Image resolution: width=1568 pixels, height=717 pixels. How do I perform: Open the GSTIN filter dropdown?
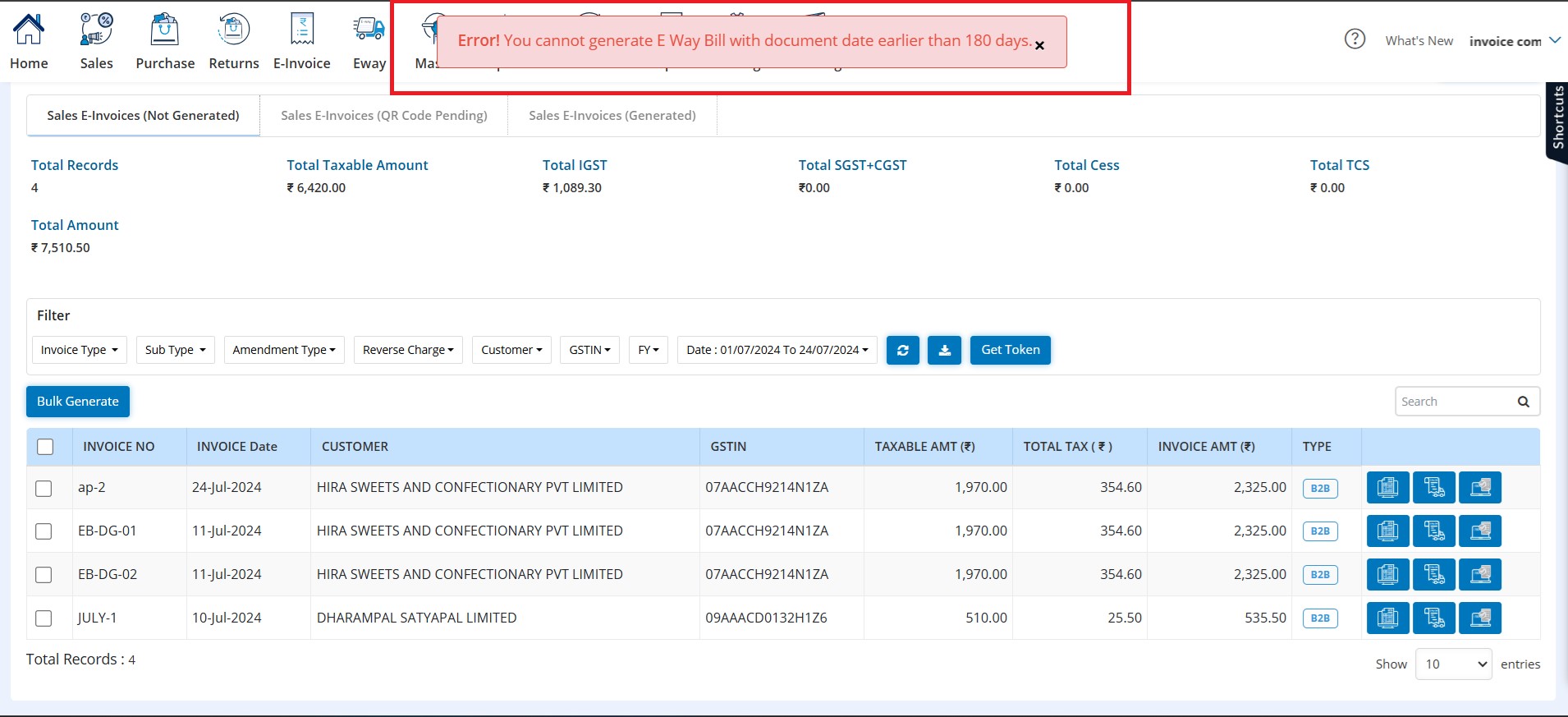(589, 350)
